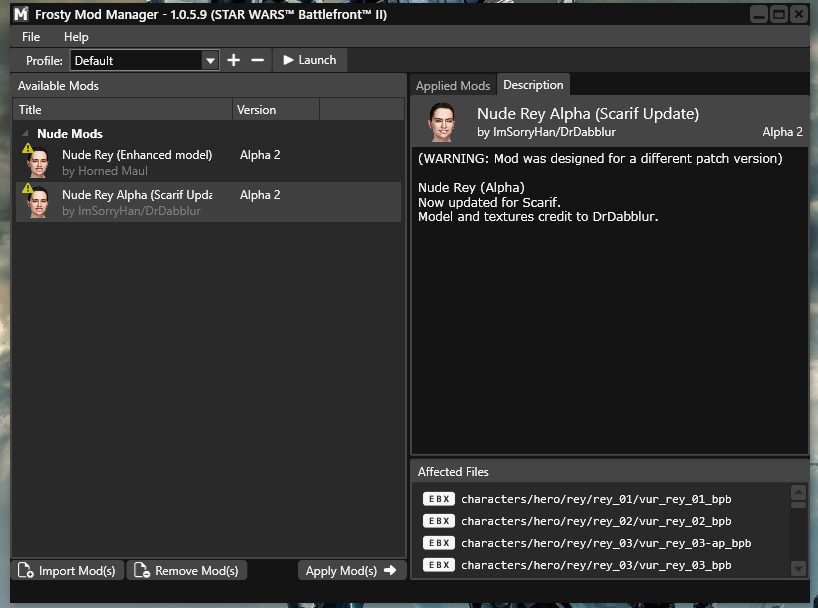
Task: Click warning icon on ImSorryHan/DrDabblur mod row
Action: tap(28, 188)
